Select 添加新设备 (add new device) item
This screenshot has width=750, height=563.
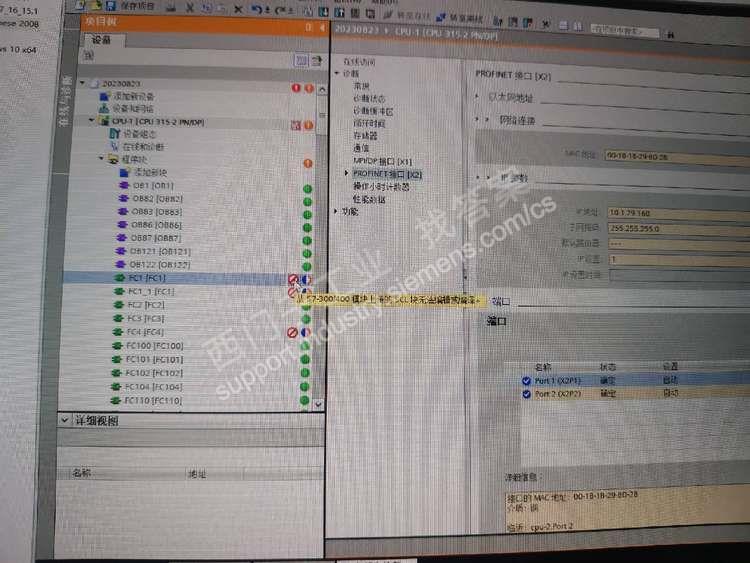pos(127,96)
